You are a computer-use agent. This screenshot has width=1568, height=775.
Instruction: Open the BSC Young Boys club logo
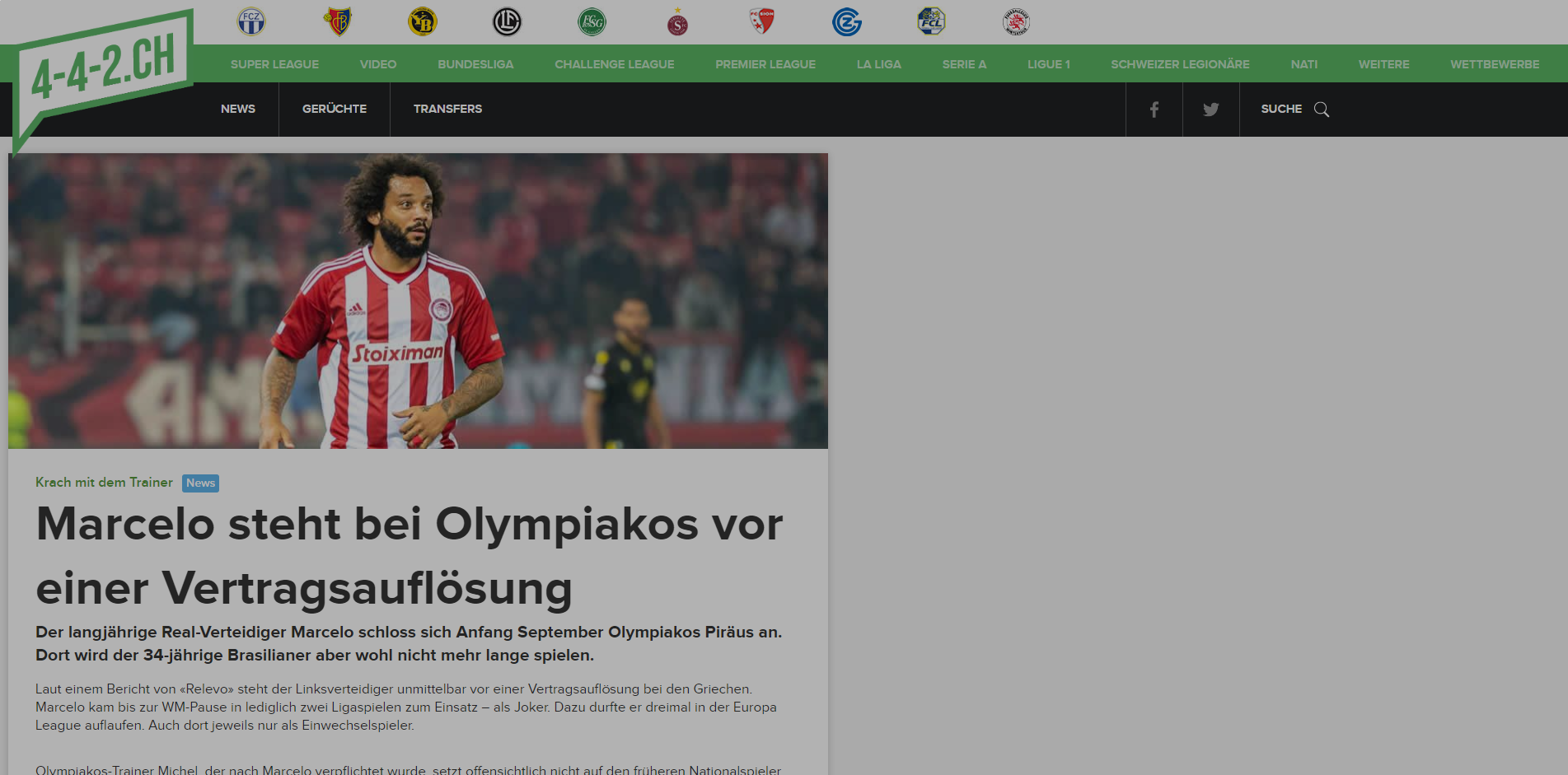423,21
